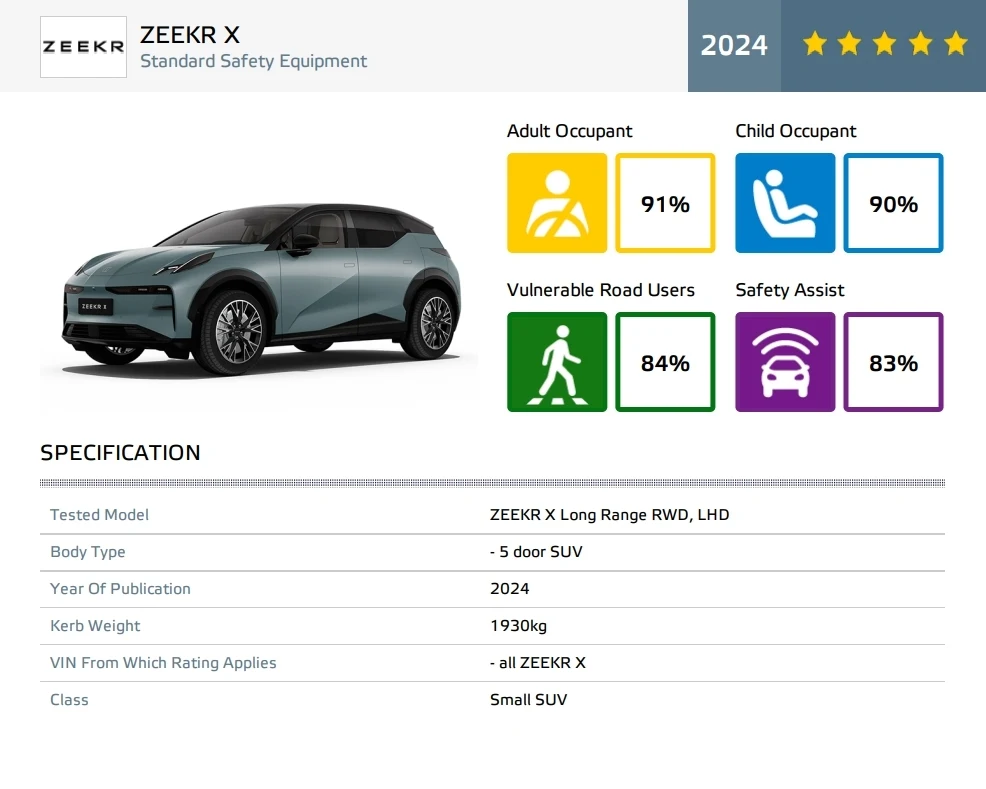
Task: Click the first rating star
Action: coord(813,43)
